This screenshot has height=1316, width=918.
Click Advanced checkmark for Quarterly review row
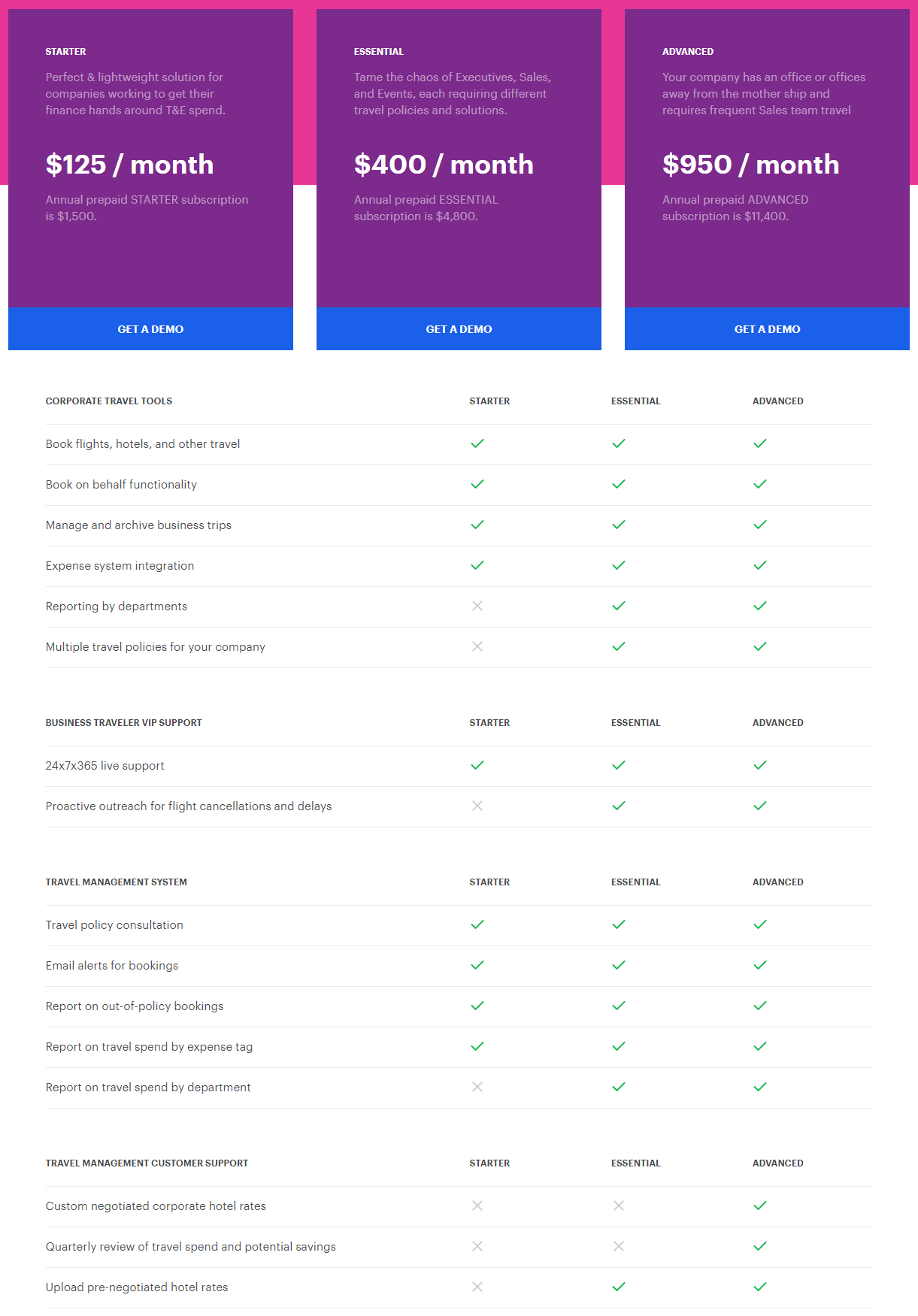tap(760, 1246)
